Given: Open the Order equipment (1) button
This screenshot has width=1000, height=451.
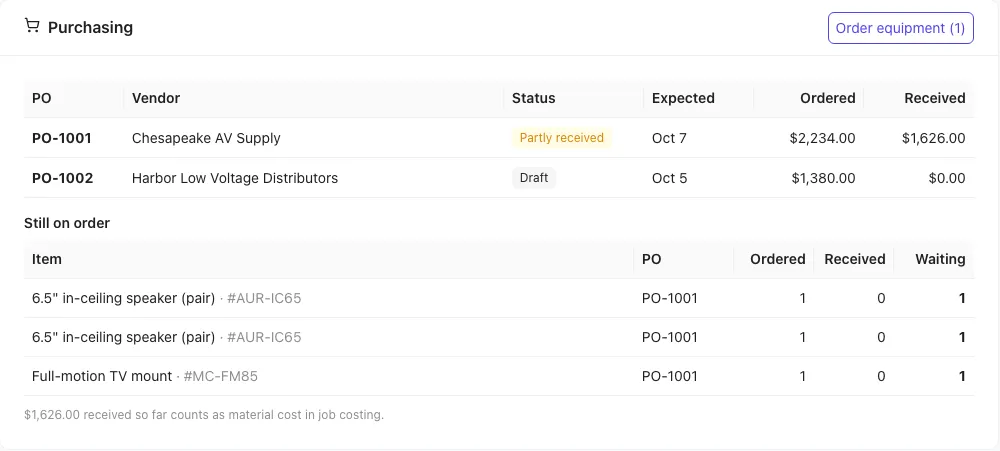Looking at the screenshot, I should 901,28.
